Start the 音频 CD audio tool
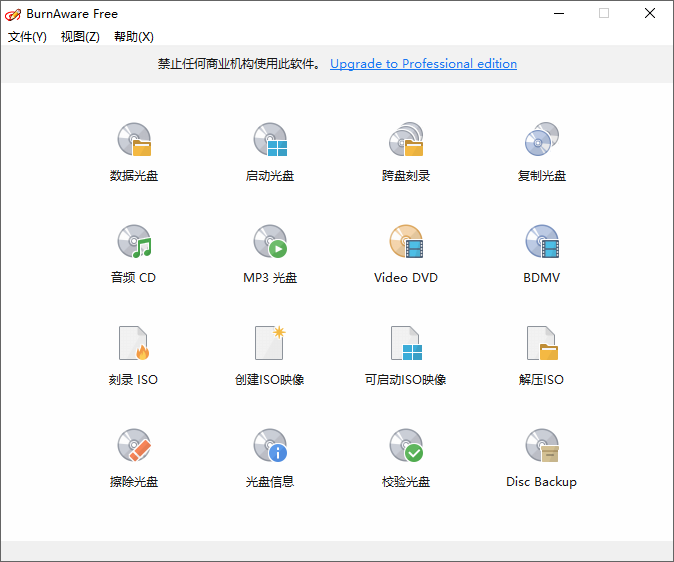Screen dimensions: 674x562 (x=134, y=241)
